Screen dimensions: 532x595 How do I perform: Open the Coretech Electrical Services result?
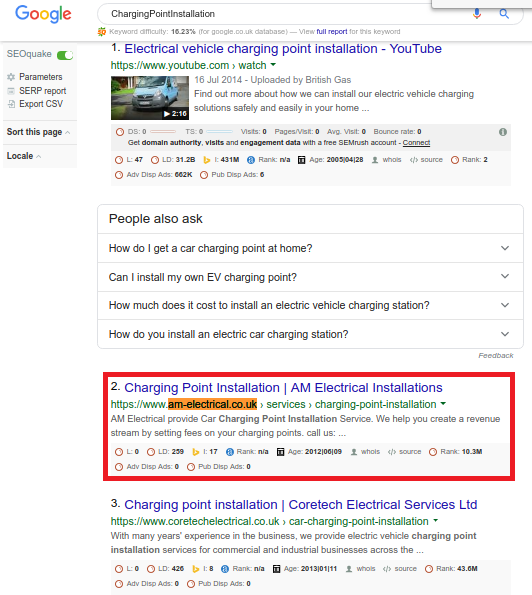[301, 504]
